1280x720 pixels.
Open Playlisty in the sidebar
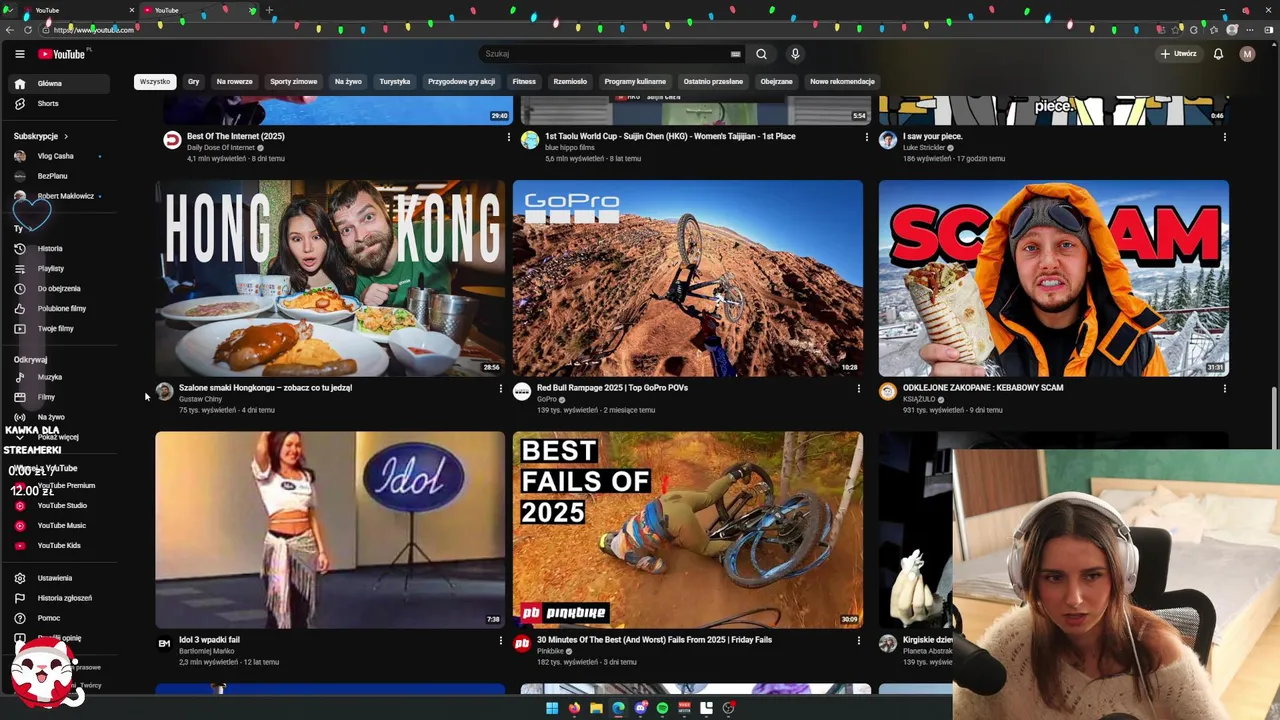(59, 268)
